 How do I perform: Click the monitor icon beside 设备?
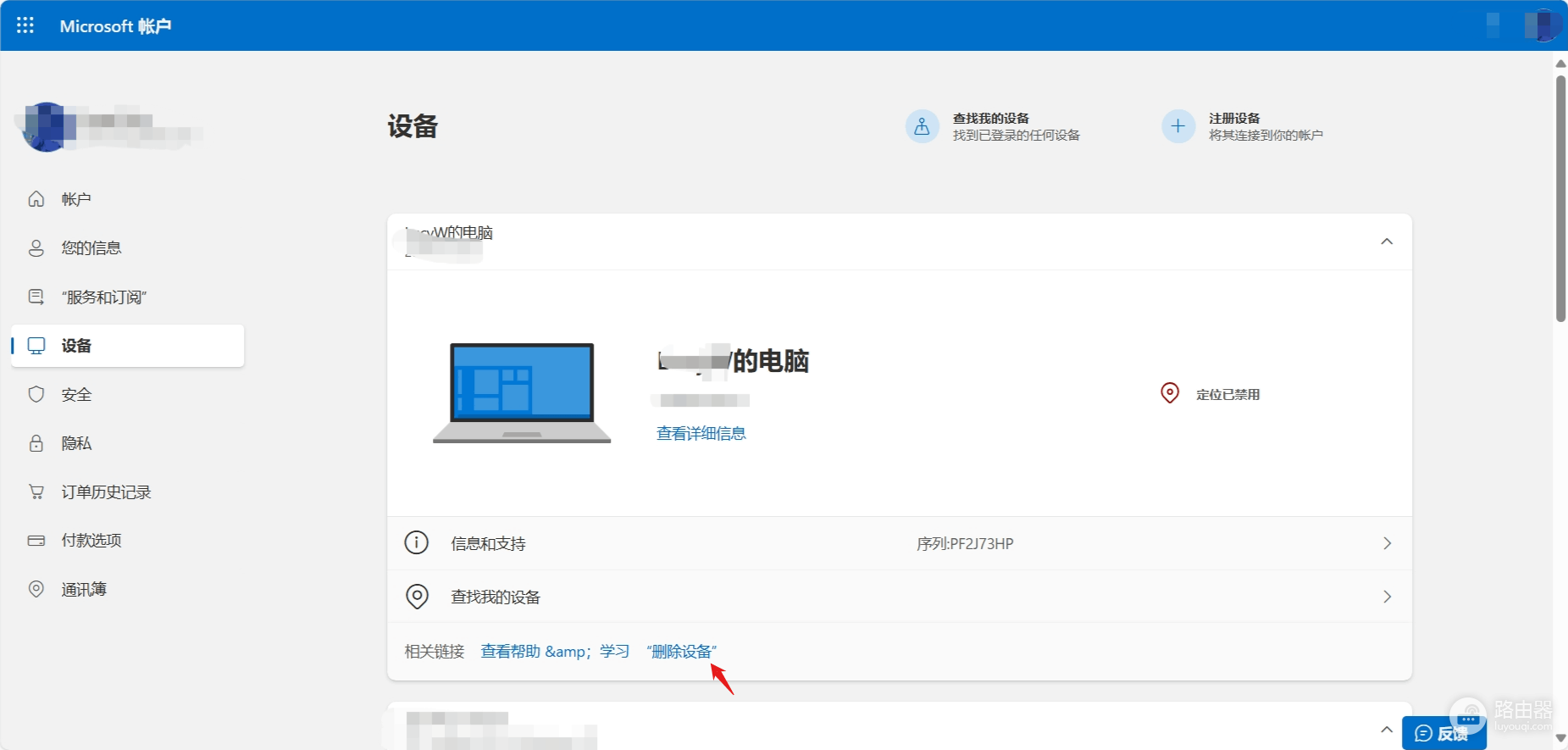(36, 346)
